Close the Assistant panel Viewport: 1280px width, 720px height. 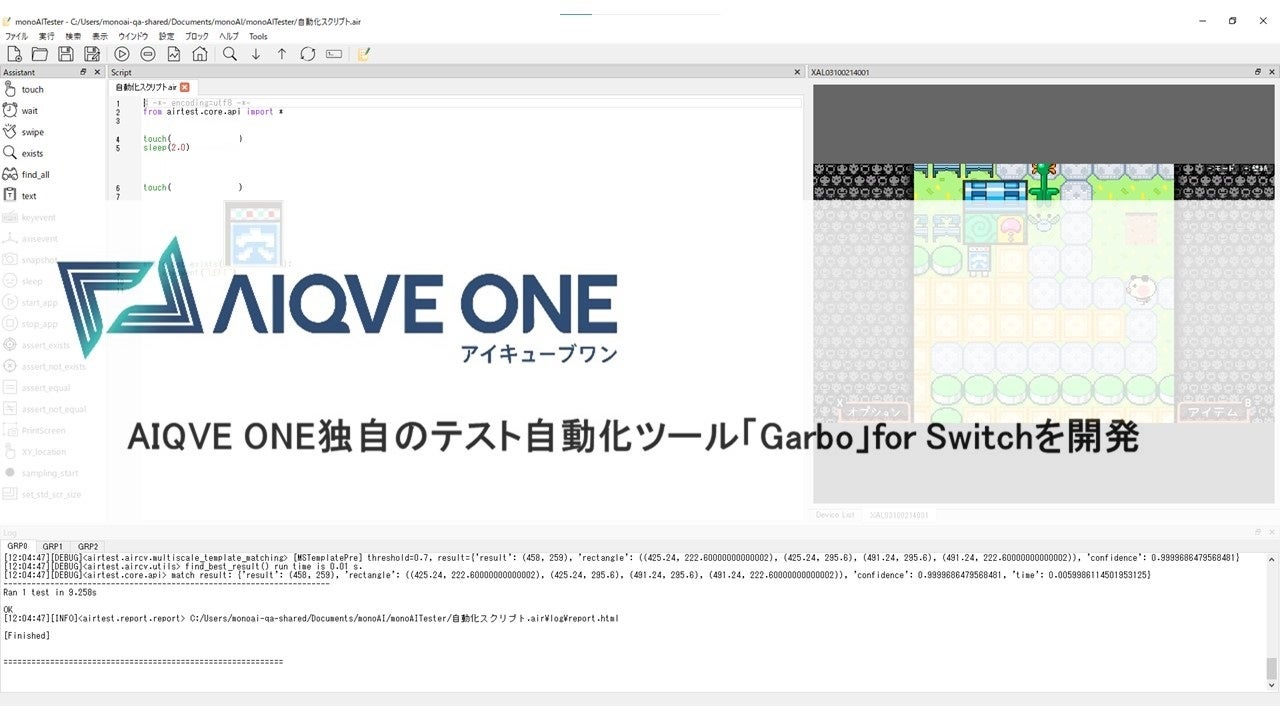[97, 72]
